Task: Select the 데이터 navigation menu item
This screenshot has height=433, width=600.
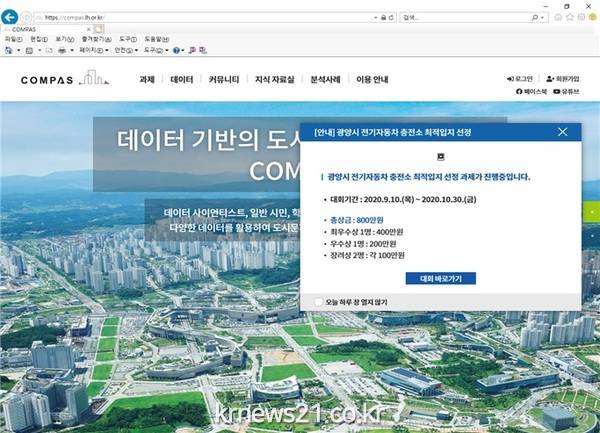Action: pyautogui.click(x=181, y=79)
